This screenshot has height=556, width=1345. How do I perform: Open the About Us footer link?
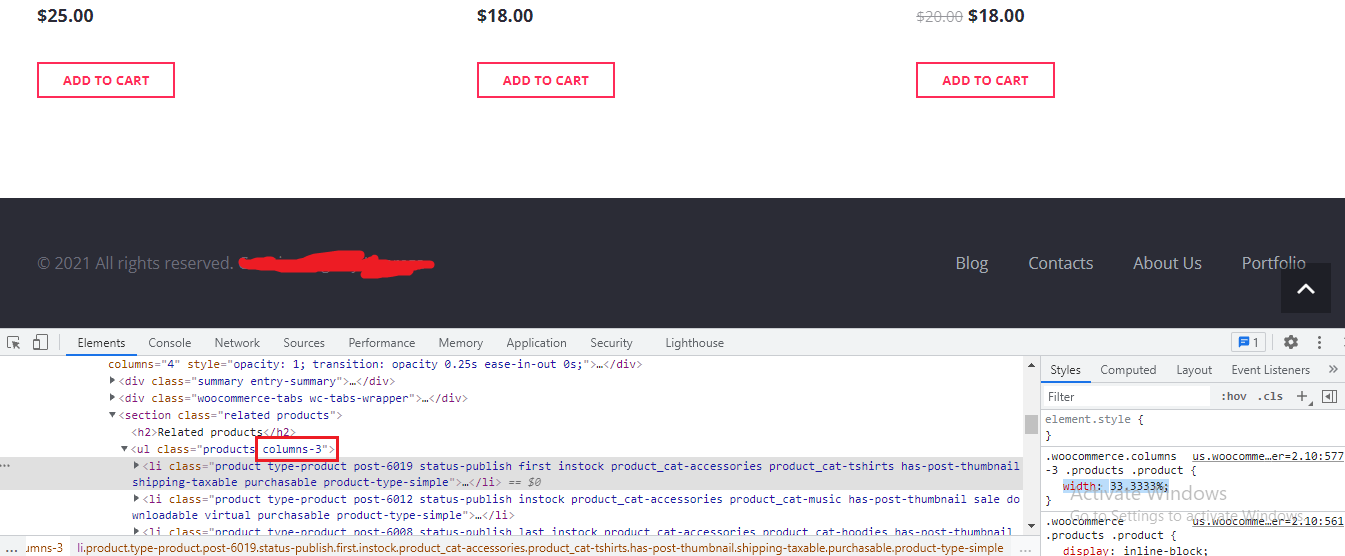[1167, 263]
